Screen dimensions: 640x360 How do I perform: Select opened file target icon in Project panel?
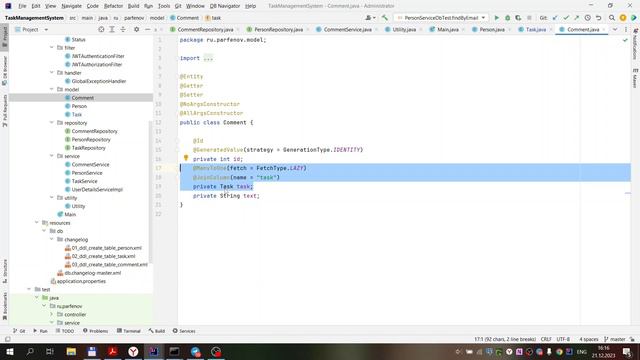pyautogui.click(x=101, y=29)
